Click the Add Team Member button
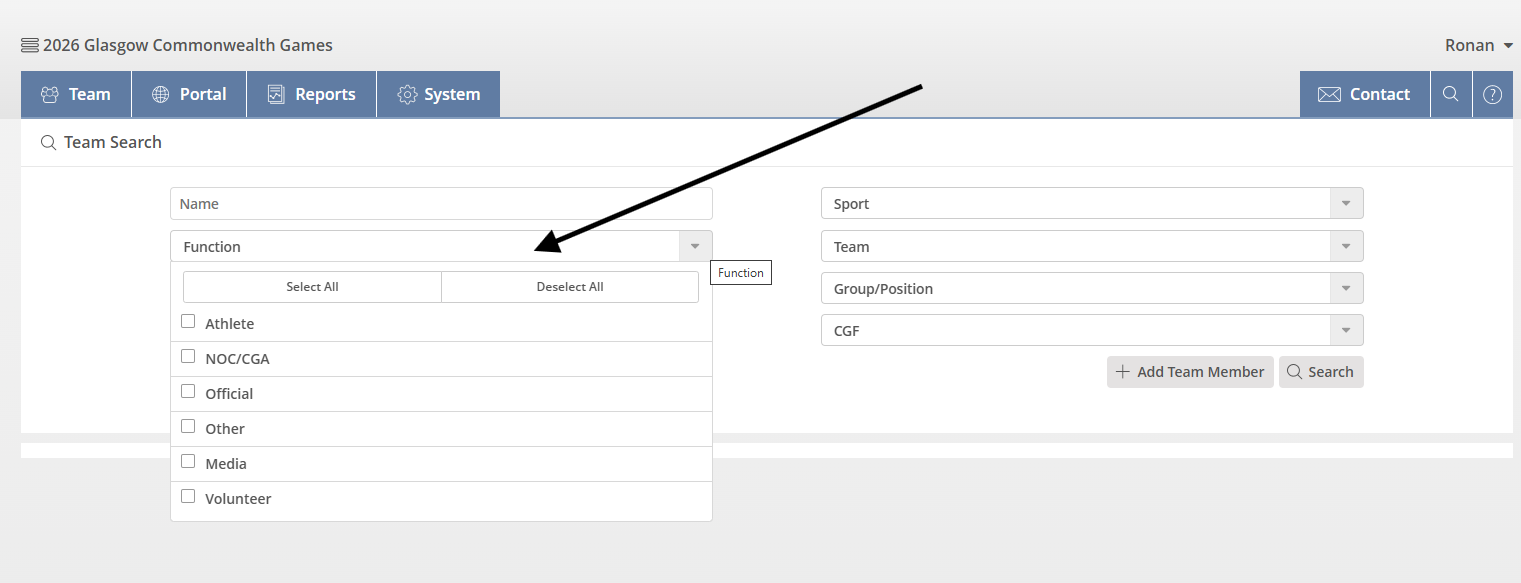 1190,372
